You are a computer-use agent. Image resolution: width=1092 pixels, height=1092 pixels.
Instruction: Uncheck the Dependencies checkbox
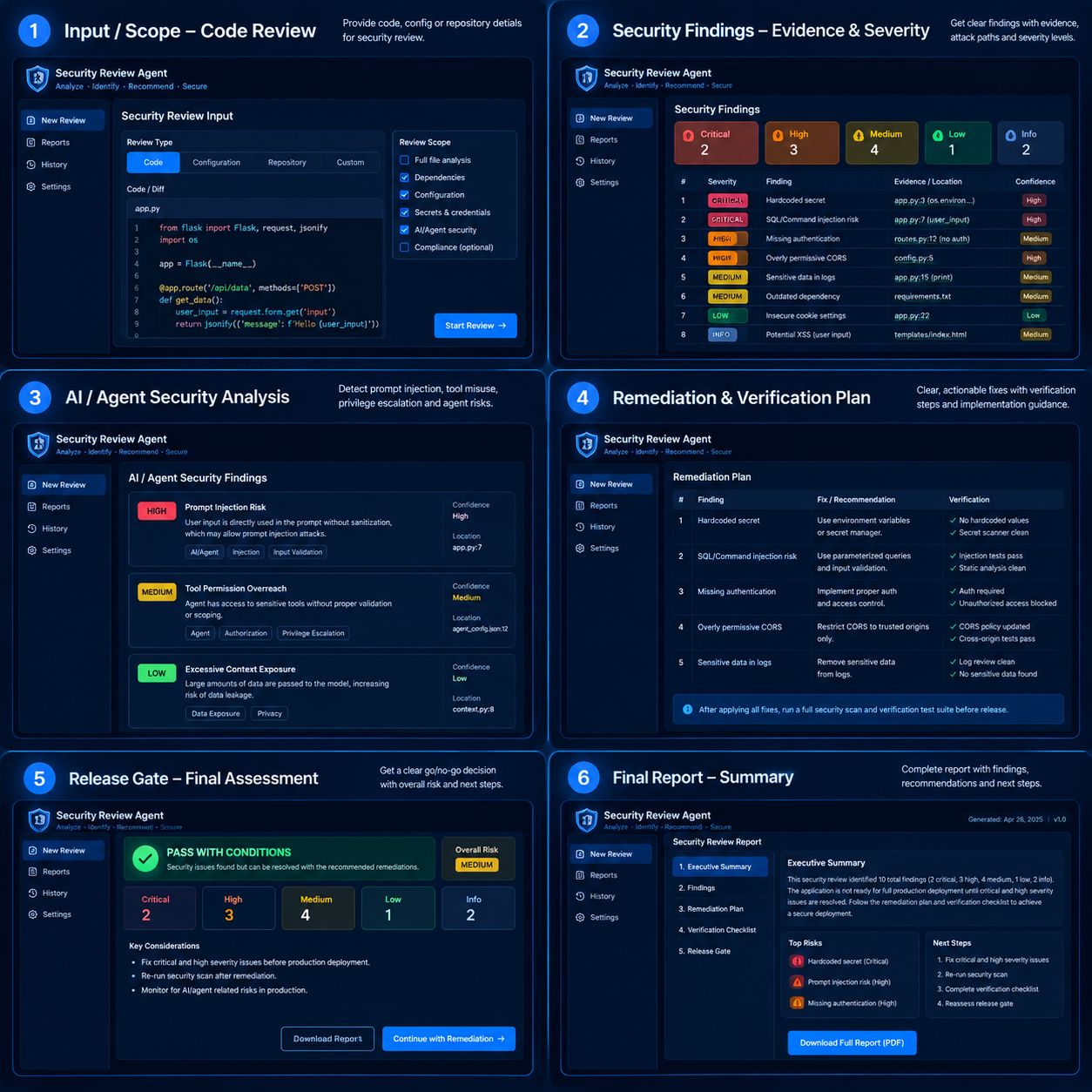pyautogui.click(x=404, y=178)
